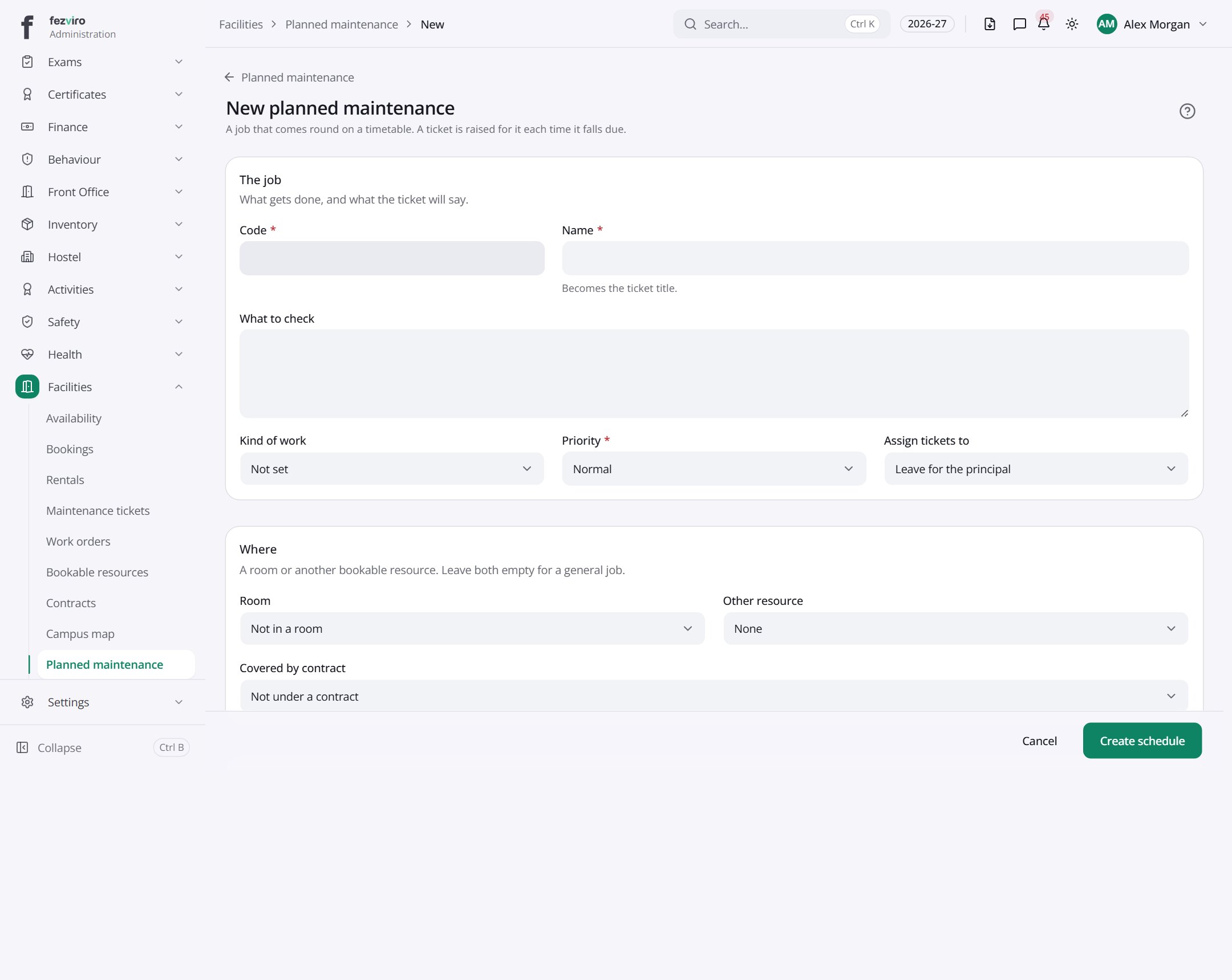Open the Room dropdown

click(472, 629)
